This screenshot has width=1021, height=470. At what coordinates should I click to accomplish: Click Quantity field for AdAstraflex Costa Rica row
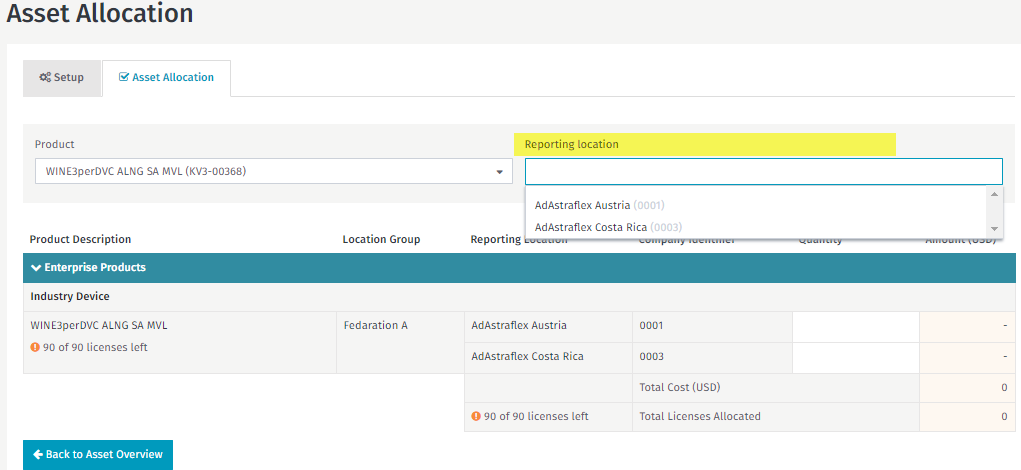coord(855,357)
